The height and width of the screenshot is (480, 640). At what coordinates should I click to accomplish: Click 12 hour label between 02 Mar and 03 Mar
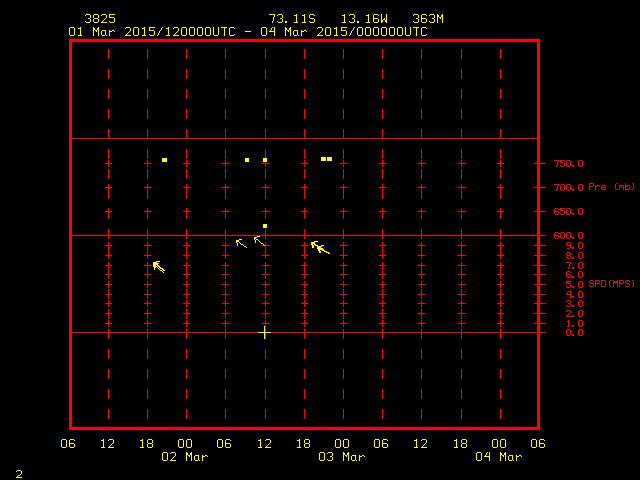point(264,444)
